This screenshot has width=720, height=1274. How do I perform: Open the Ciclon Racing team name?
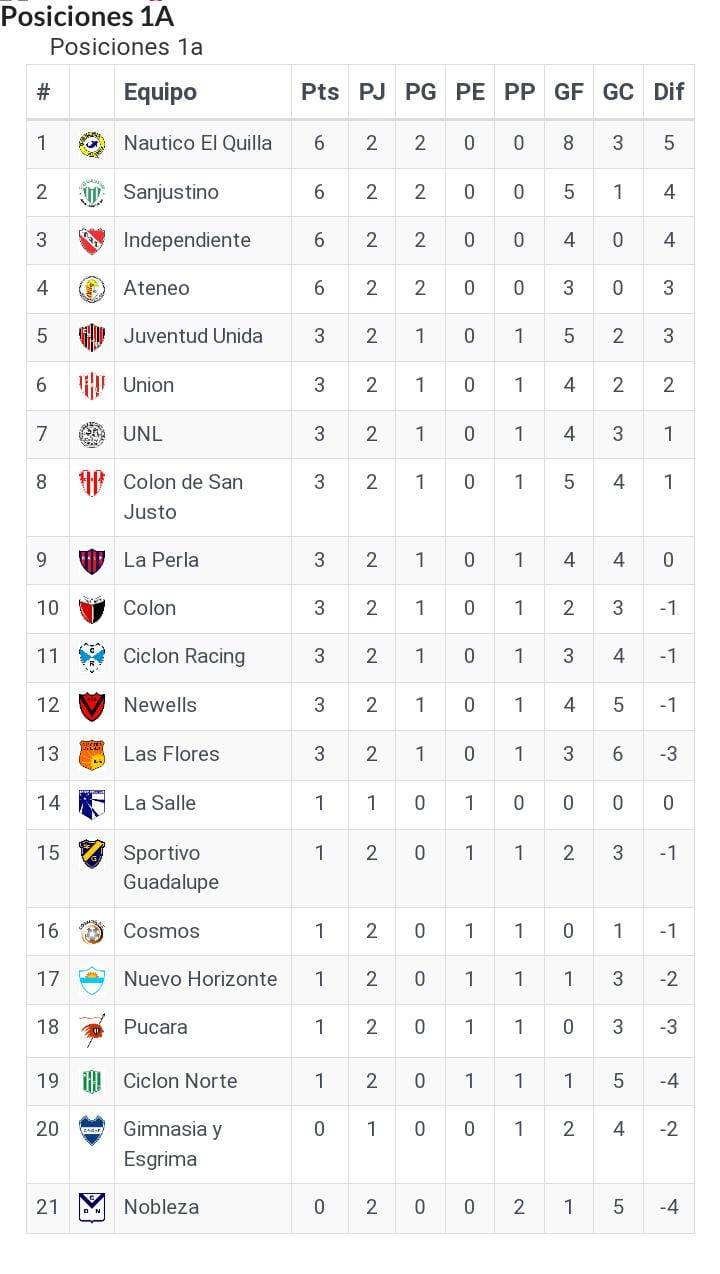[184, 657]
